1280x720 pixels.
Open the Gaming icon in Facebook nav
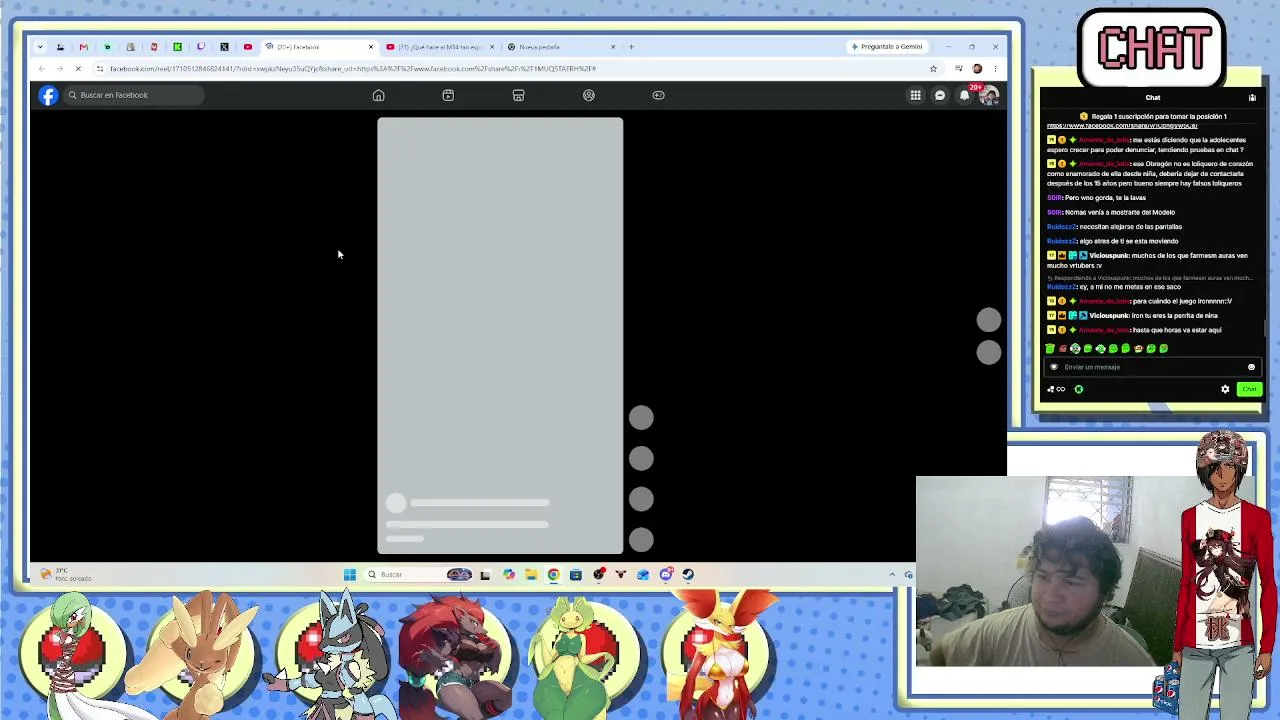(x=658, y=95)
